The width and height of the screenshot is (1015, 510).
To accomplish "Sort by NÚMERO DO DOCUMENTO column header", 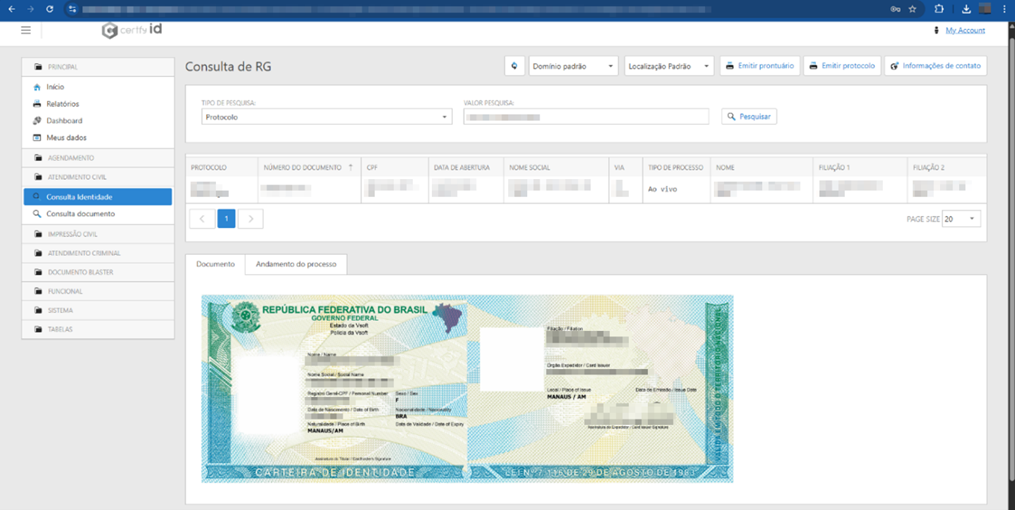I will pos(309,168).
